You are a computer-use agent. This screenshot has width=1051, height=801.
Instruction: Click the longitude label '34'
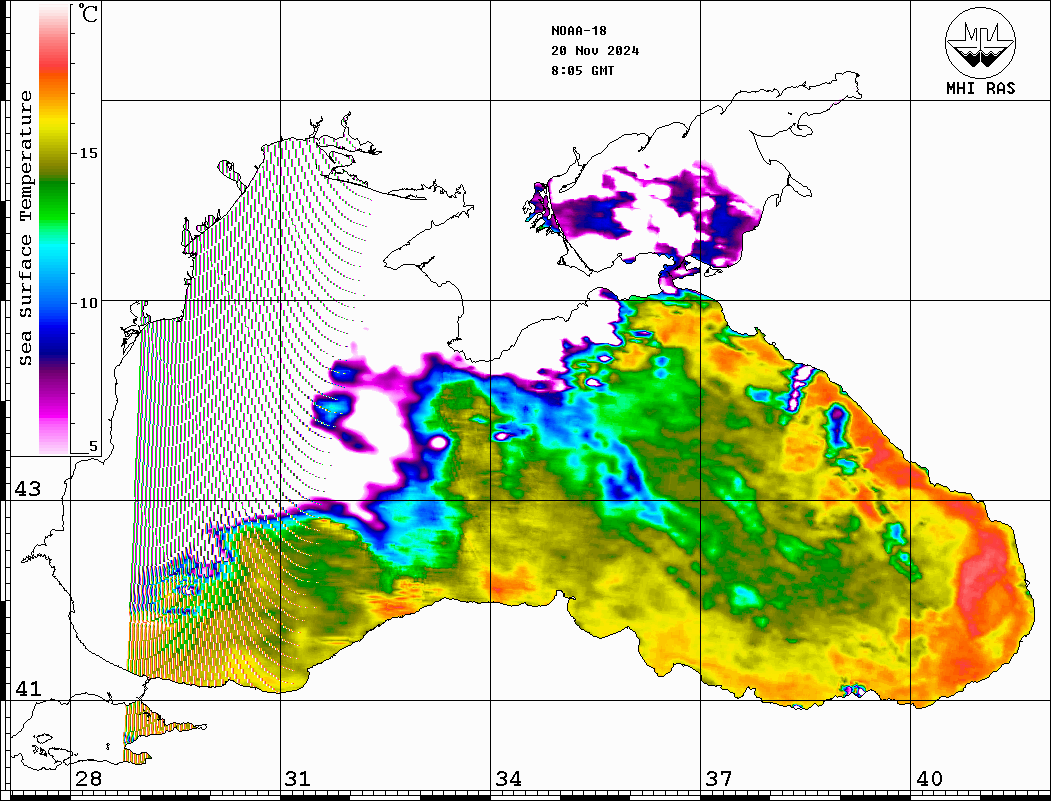[x=509, y=779]
